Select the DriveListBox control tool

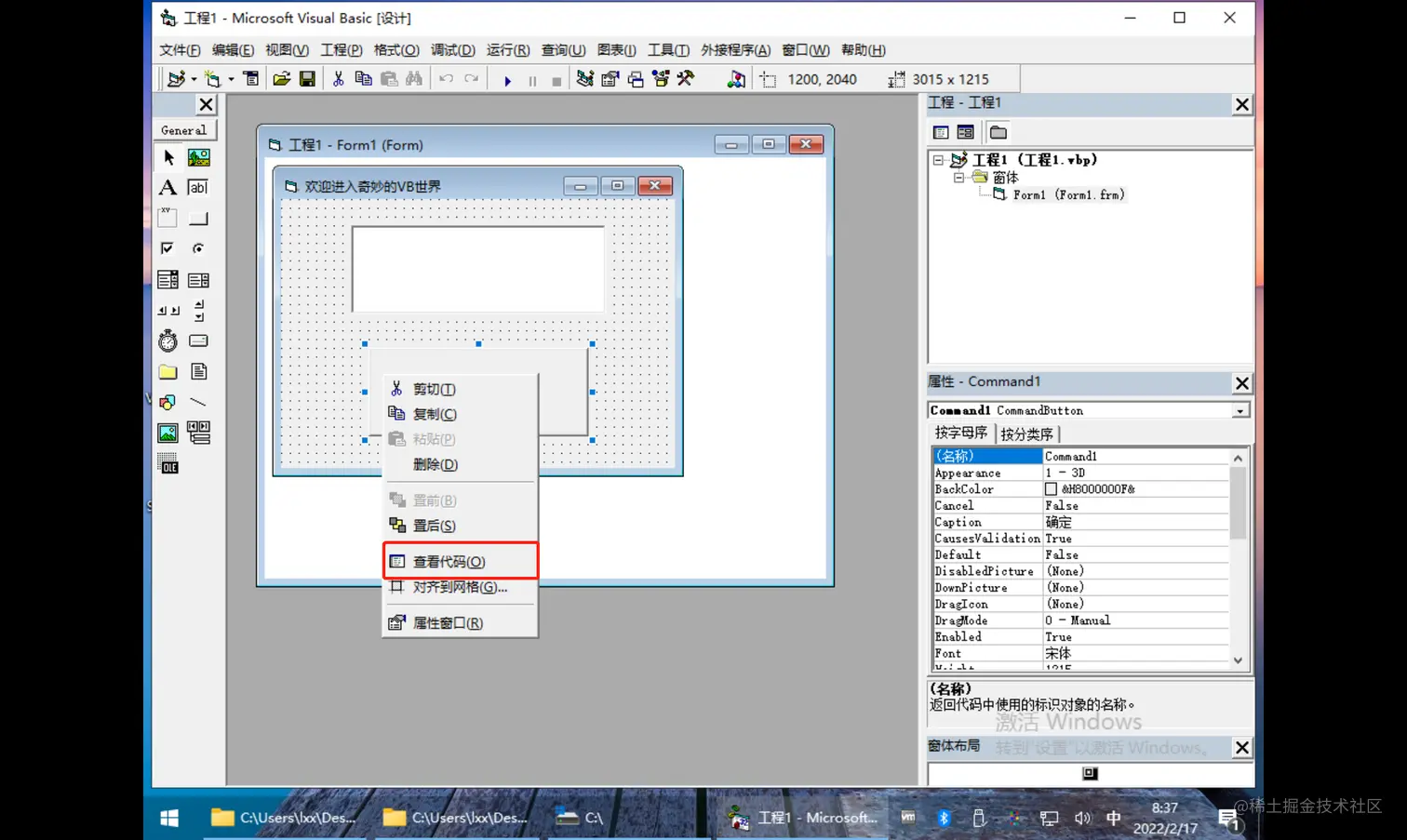[x=198, y=341]
